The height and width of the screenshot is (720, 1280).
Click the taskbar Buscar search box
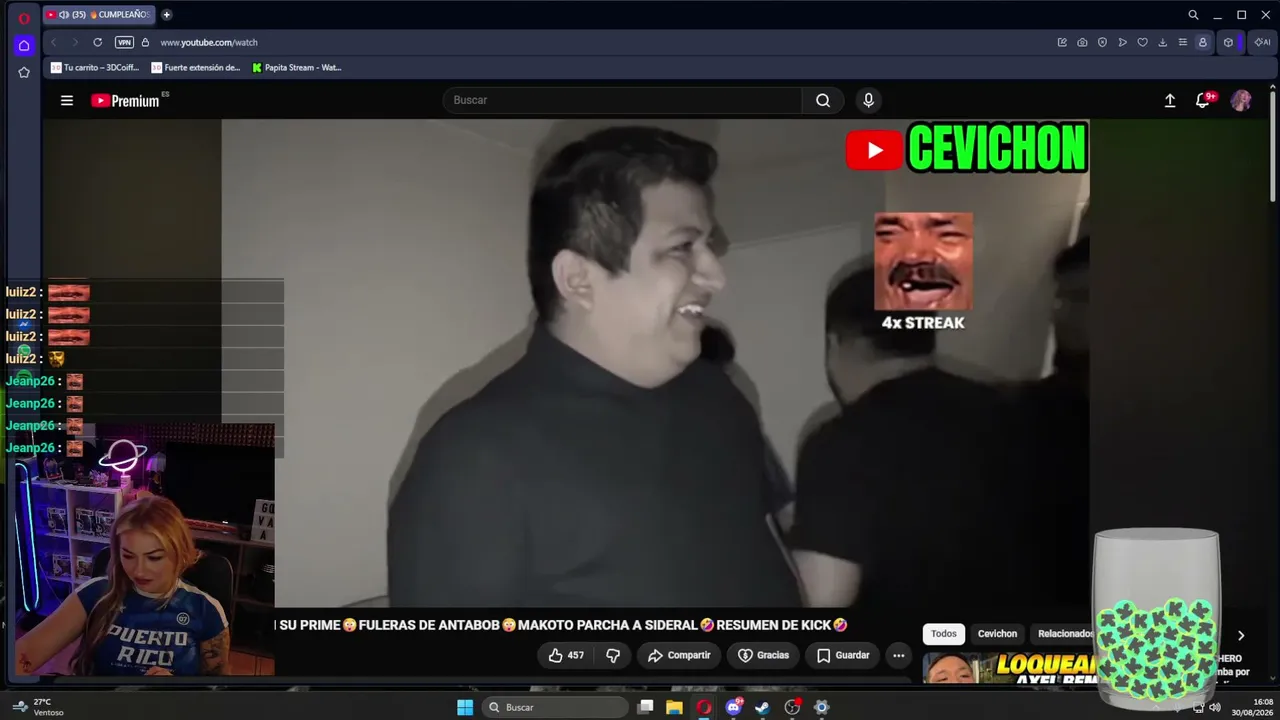pos(554,707)
